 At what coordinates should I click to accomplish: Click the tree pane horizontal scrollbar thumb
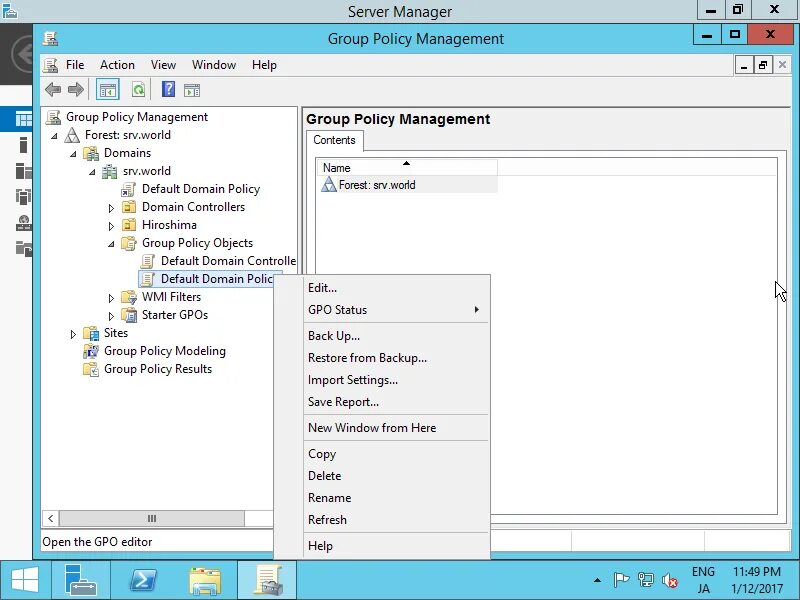pyautogui.click(x=152, y=518)
